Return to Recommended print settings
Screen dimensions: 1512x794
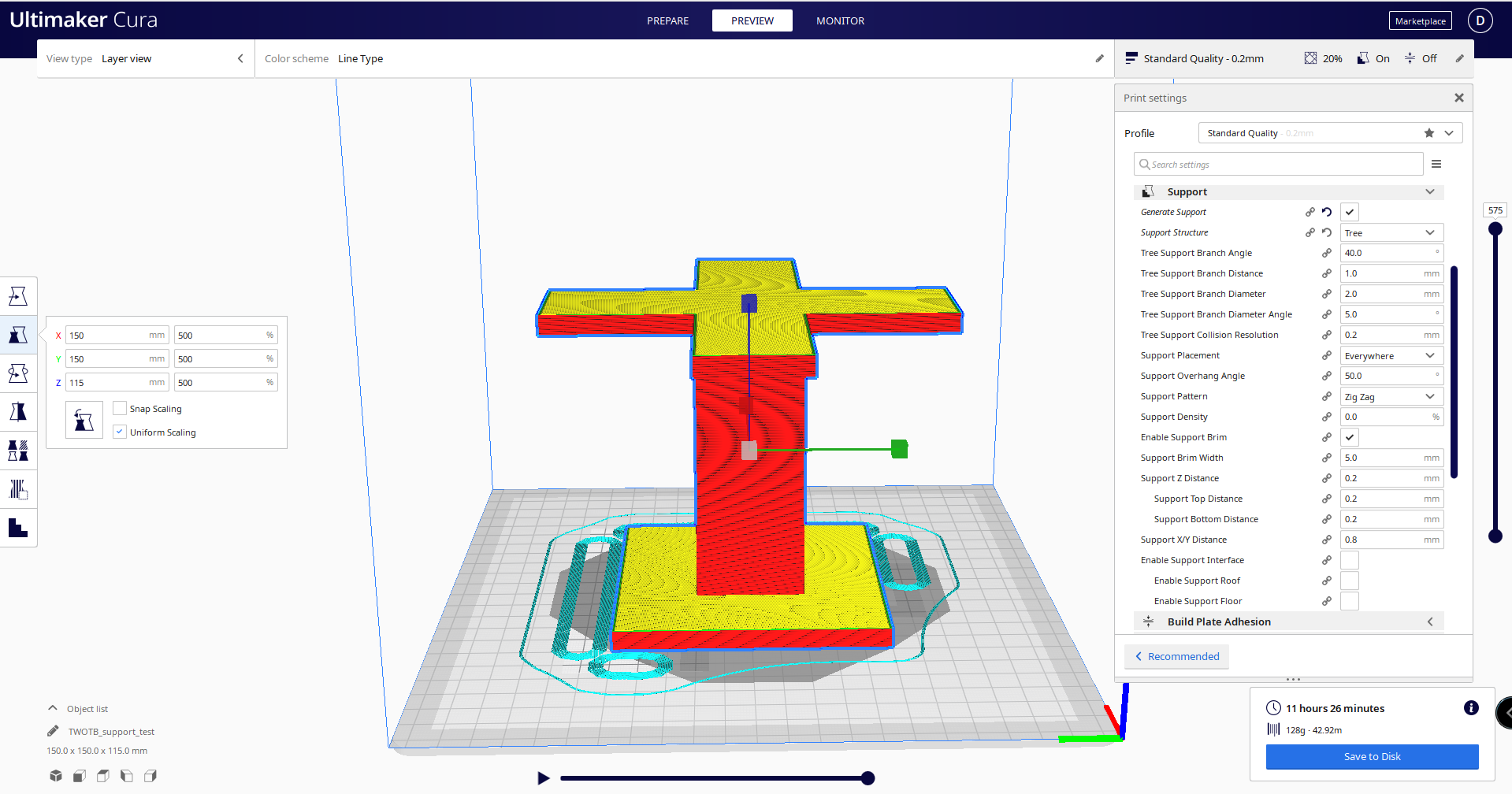point(1176,656)
